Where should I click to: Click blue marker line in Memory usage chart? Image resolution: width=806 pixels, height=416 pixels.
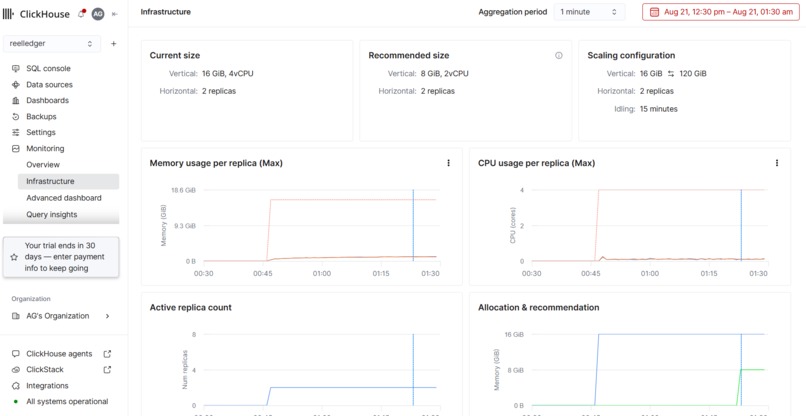413,225
